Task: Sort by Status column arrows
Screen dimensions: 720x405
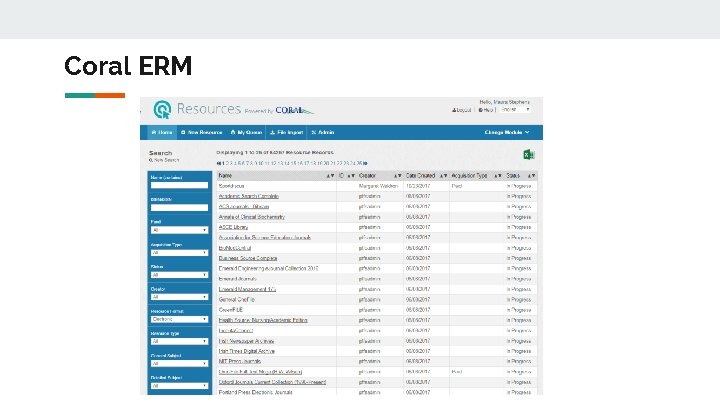Action: [x=531, y=176]
